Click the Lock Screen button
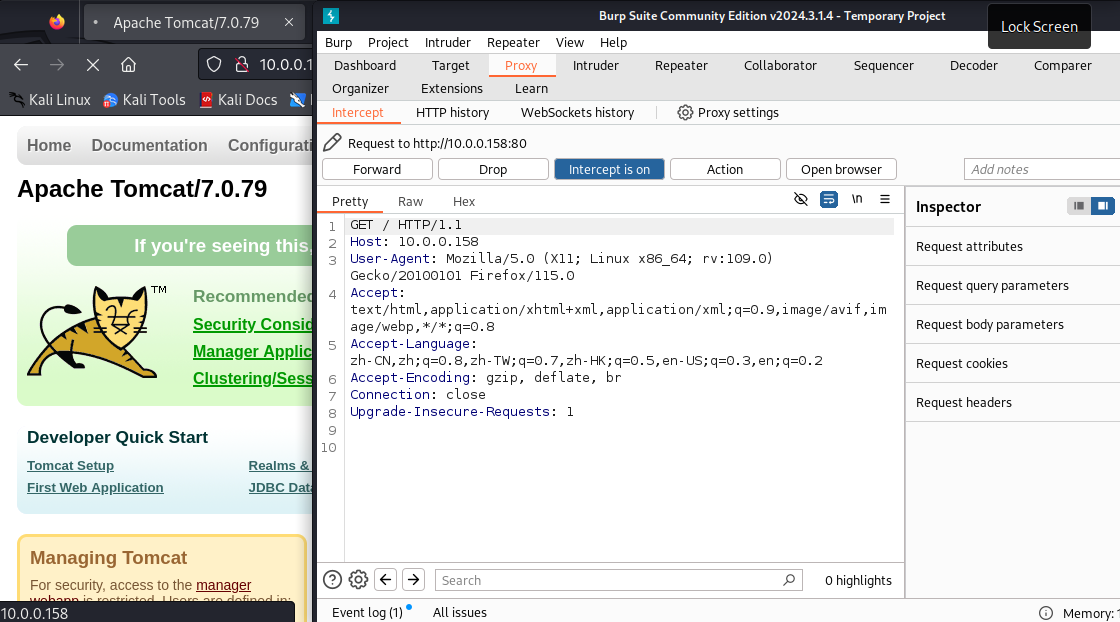Screen dimensions: 1120x622 [x=1039, y=26]
